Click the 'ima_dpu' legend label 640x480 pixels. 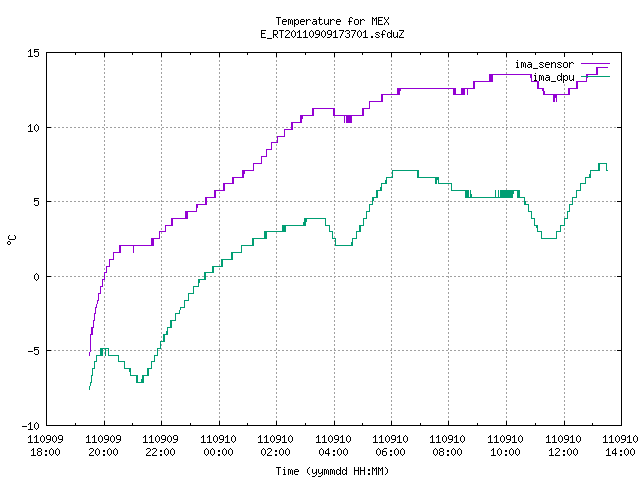click(554, 77)
